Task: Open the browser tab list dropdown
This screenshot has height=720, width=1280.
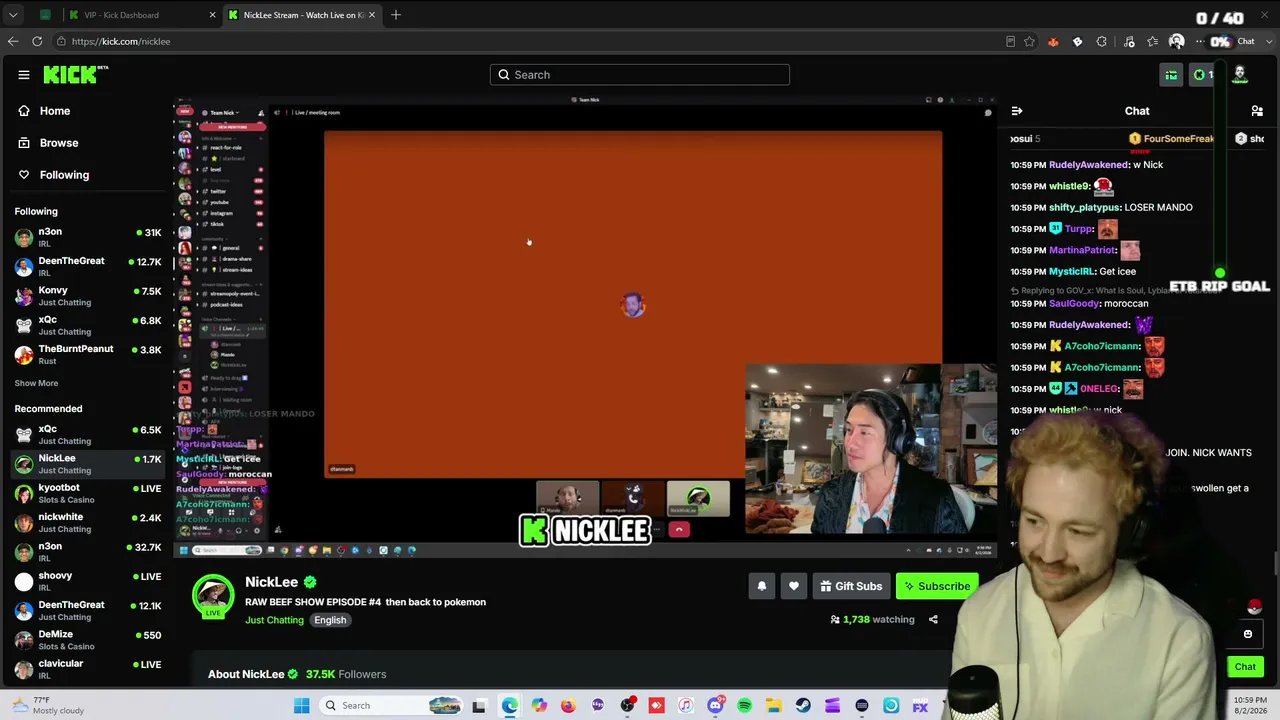Action: tap(13, 15)
